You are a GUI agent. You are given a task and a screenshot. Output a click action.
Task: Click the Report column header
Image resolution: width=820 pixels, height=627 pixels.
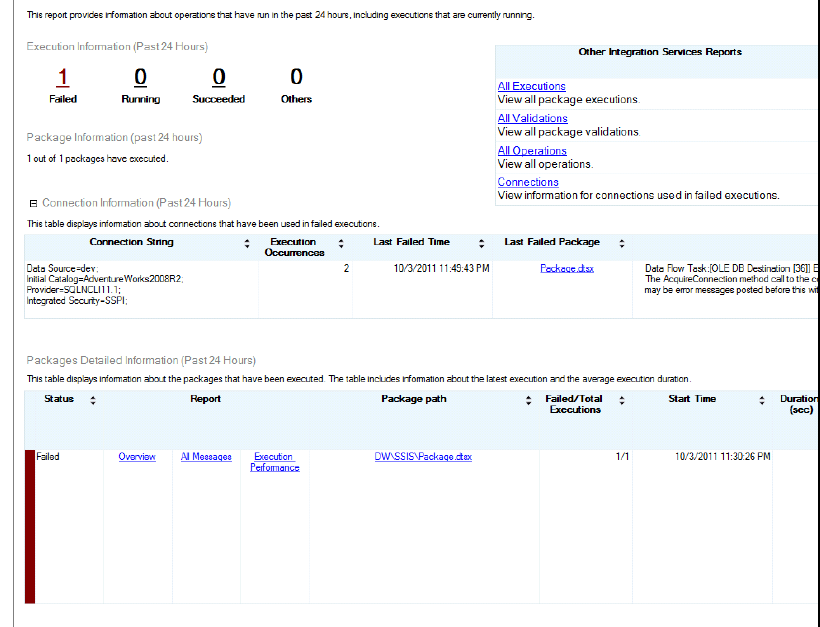[x=206, y=399]
